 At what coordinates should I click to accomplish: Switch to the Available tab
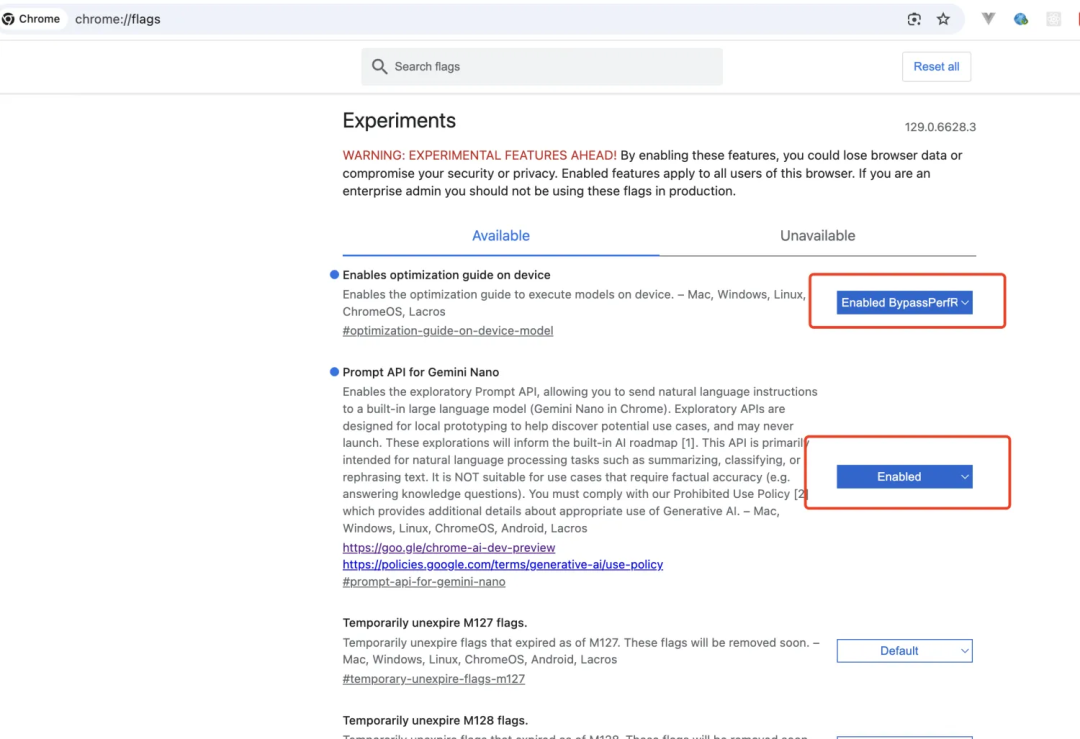(500, 236)
